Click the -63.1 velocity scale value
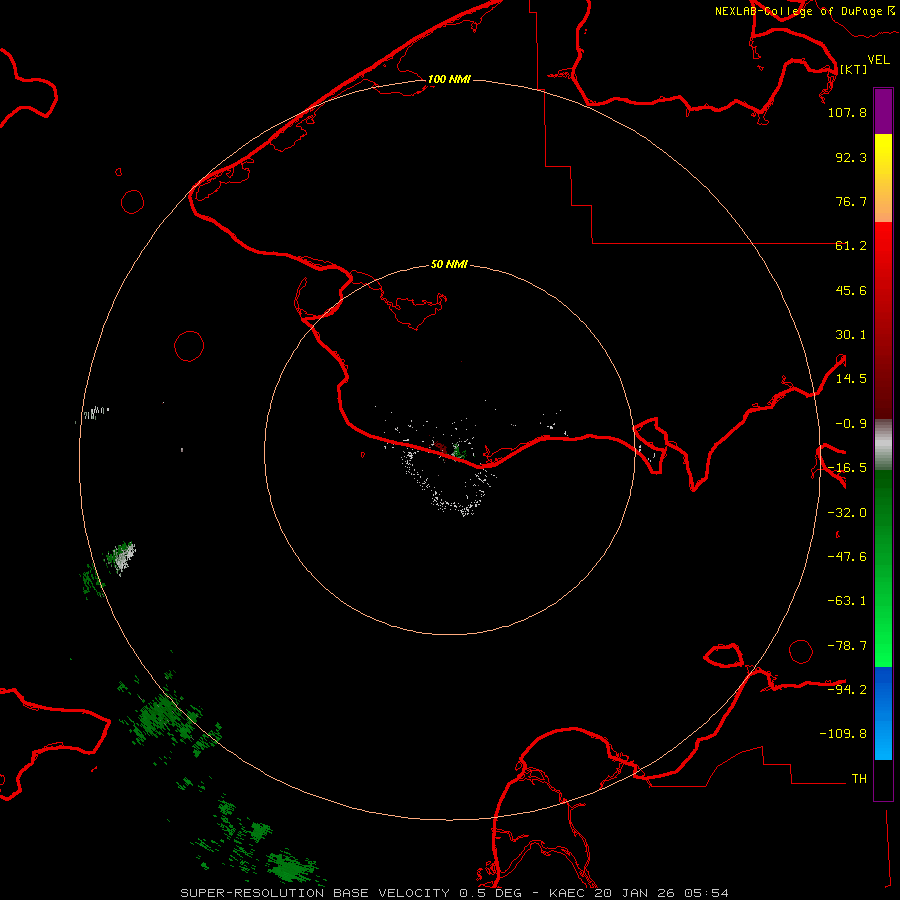The width and height of the screenshot is (900, 900). 847,601
